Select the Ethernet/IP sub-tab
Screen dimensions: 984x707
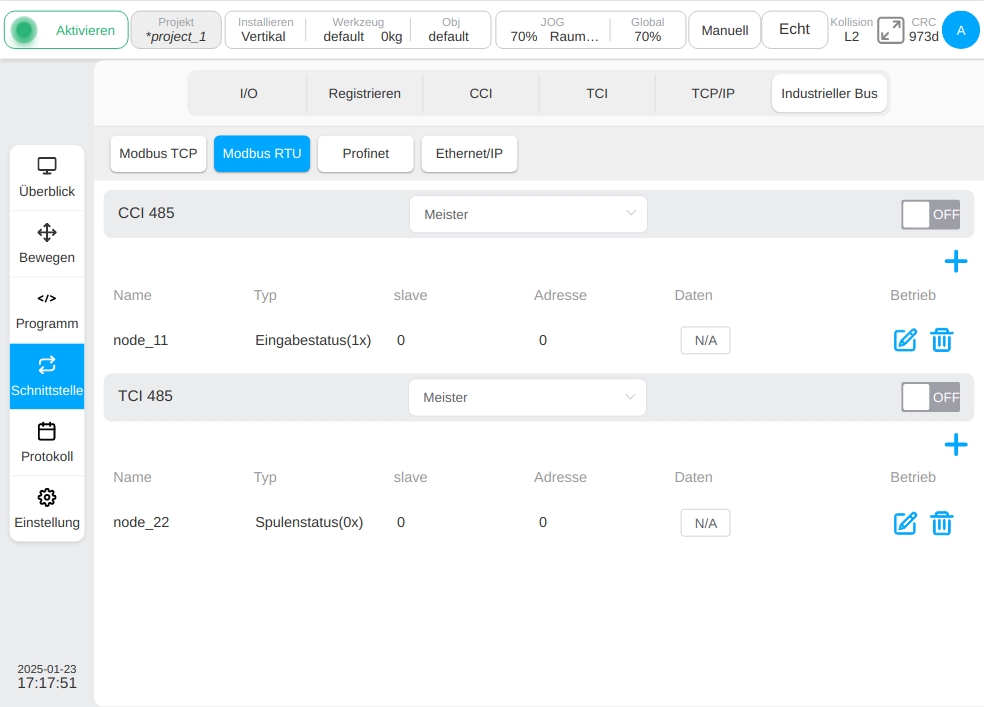tap(469, 154)
